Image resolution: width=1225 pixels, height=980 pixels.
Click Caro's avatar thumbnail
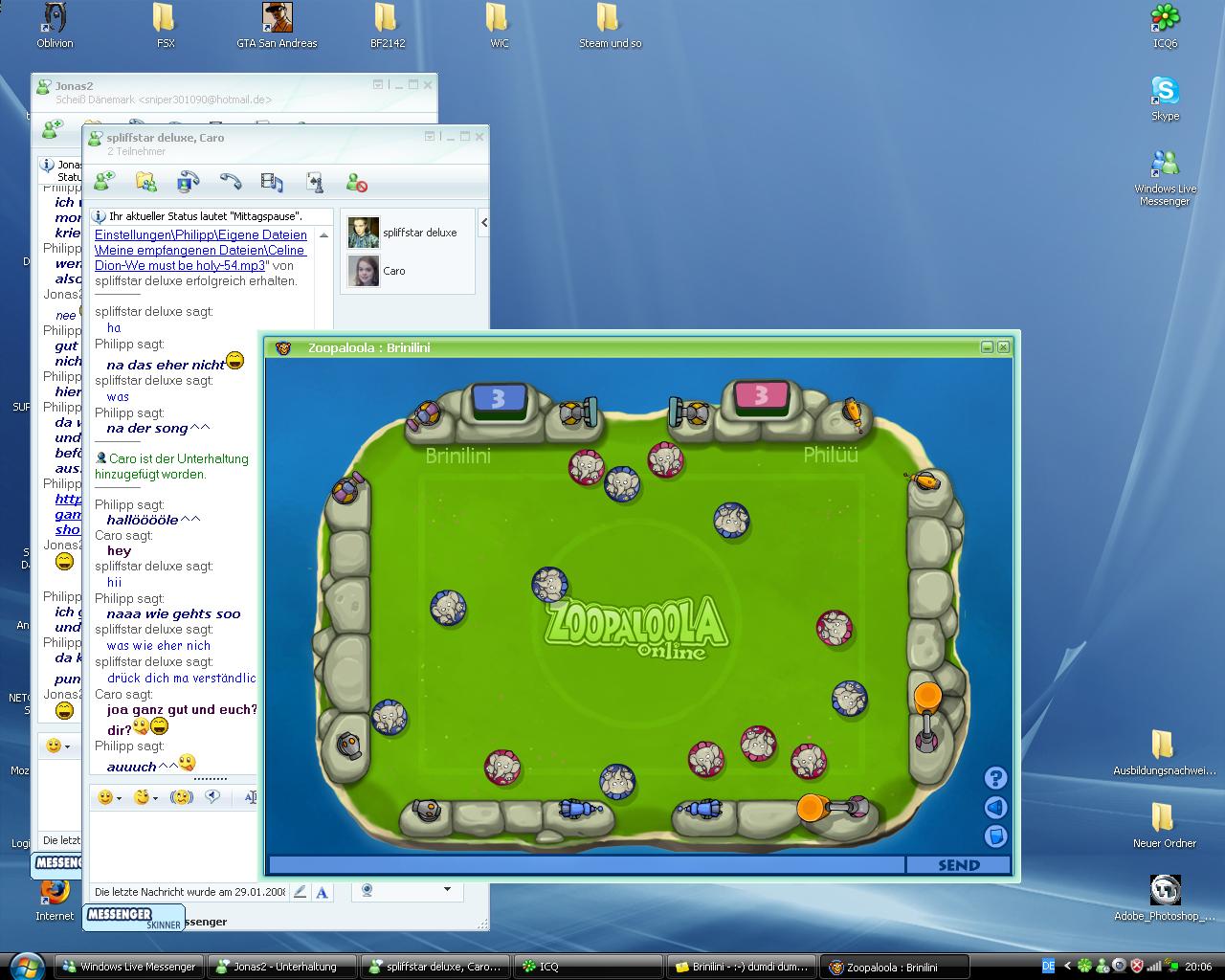363,271
